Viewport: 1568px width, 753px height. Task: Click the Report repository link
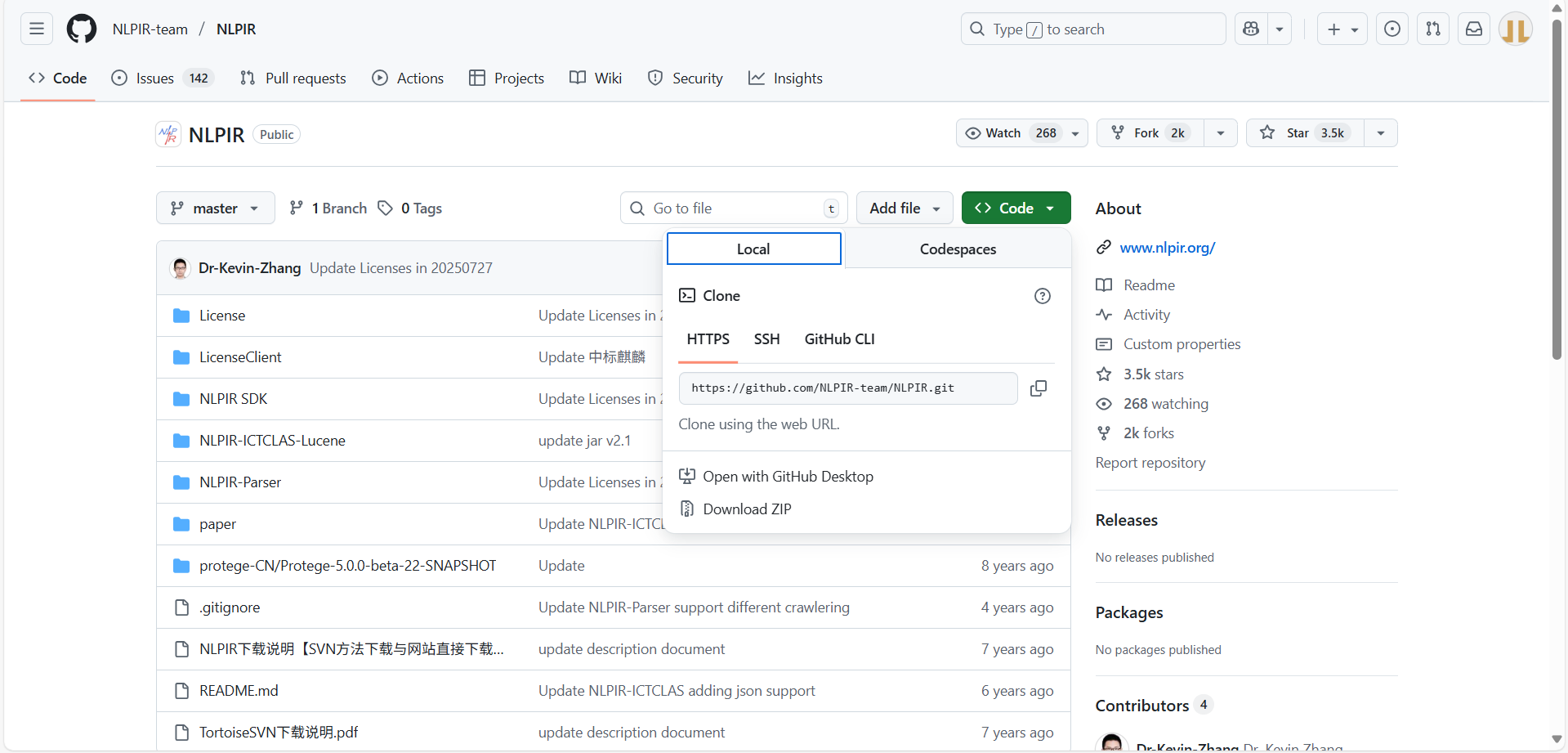pyautogui.click(x=1150, y=463)
